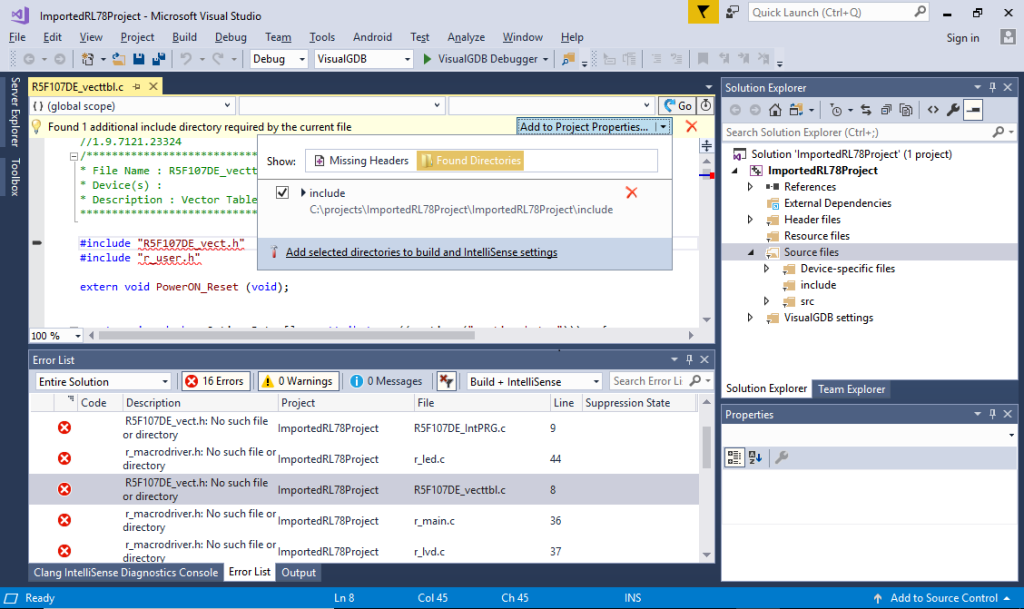Image resolution: width=1024 pixels, height=609 pixels.
Task: Open VisualGDB Project Properties wrench icon
Action: pyautogui.click(x=953, y=110)
